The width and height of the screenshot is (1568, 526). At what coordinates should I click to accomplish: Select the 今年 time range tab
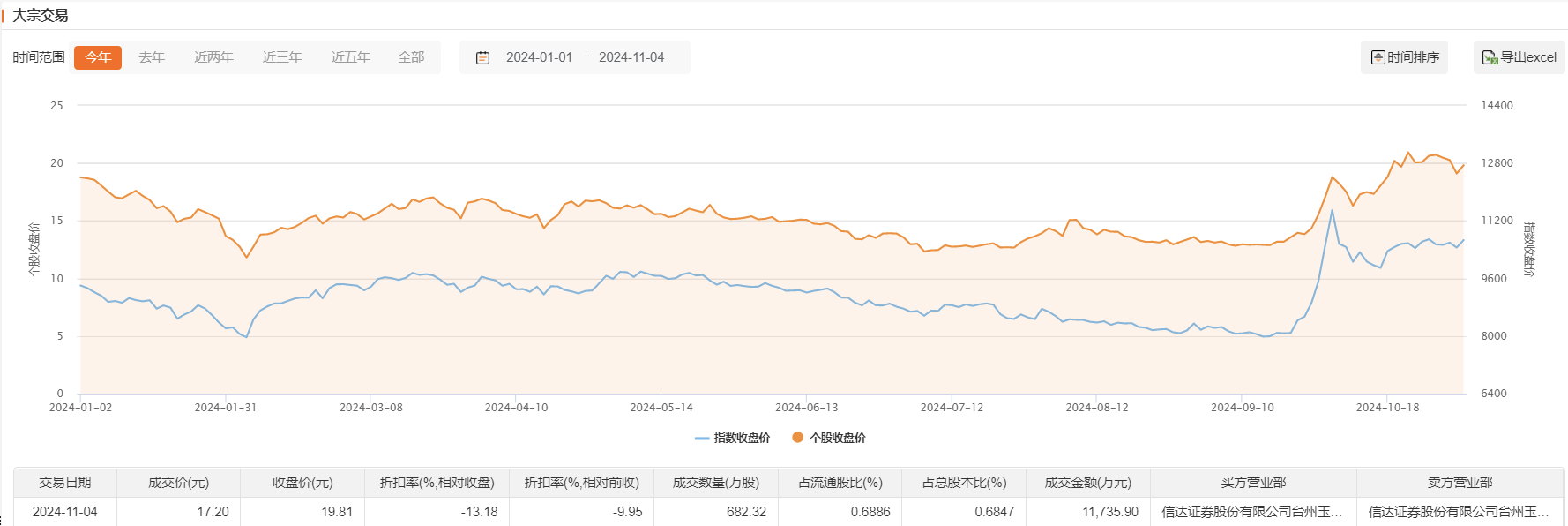(x=98, y=57)
